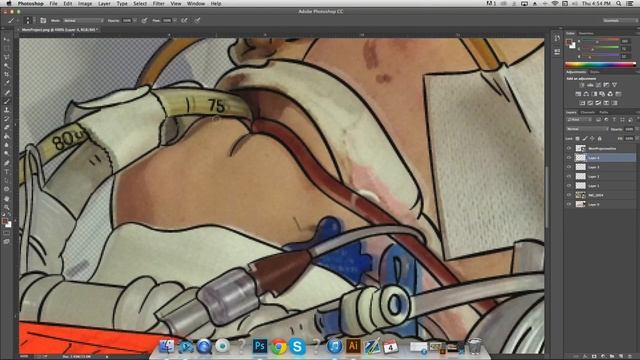Screen dimensions: 640x360
Task: Hide Layer 1 visibility eye
Action: pos(569,186)
